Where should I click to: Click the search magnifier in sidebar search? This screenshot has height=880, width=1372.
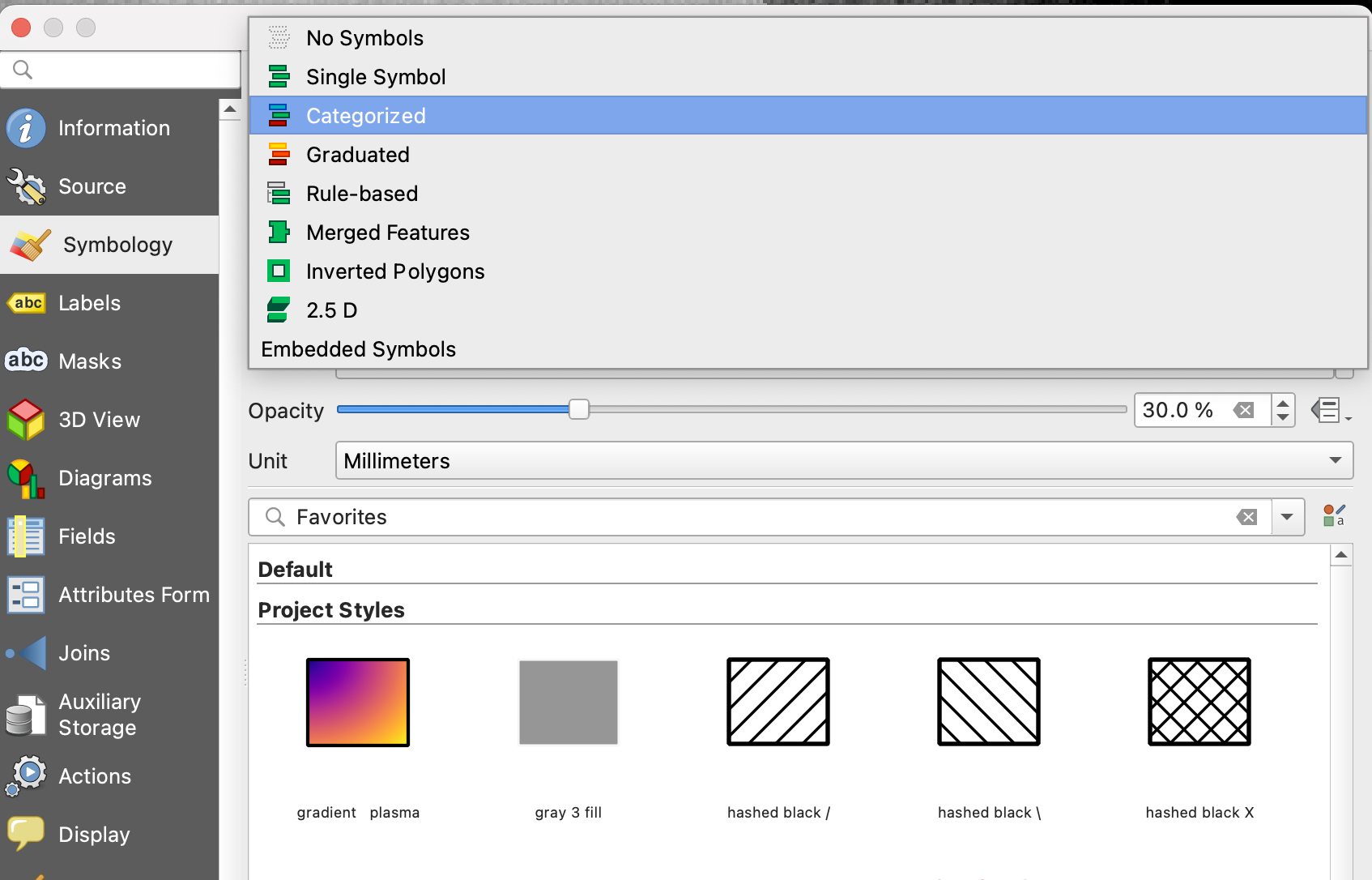click(x=23, y=70)
